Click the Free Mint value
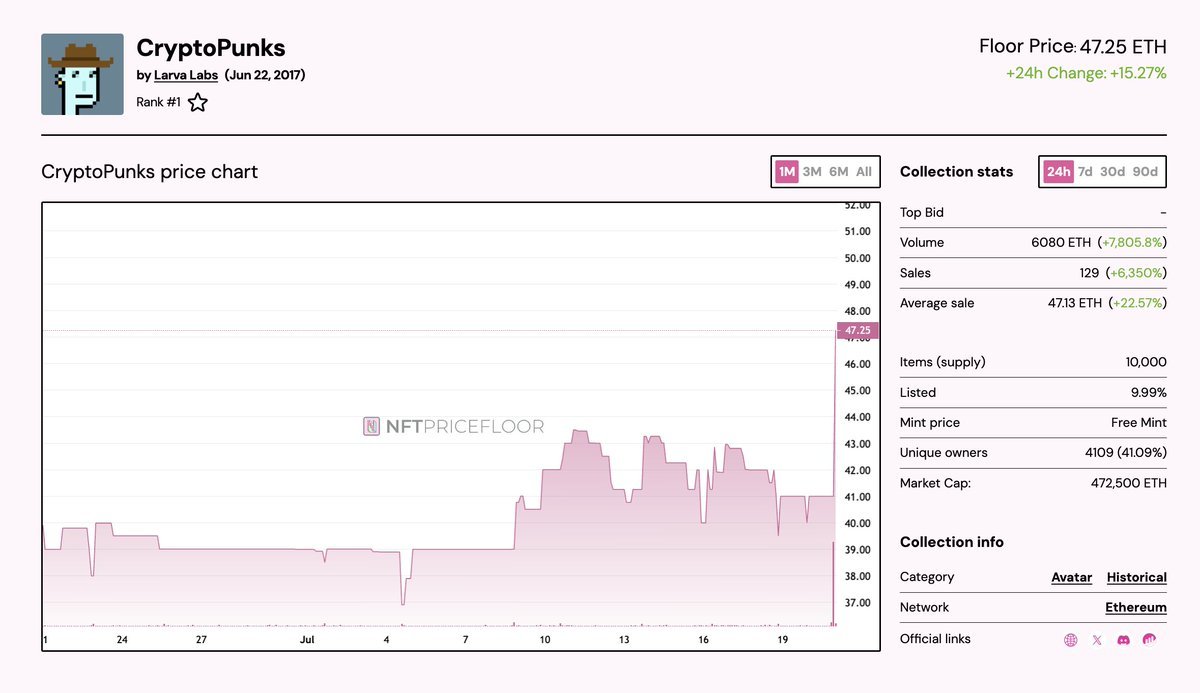 click(x=1139, y=422)
